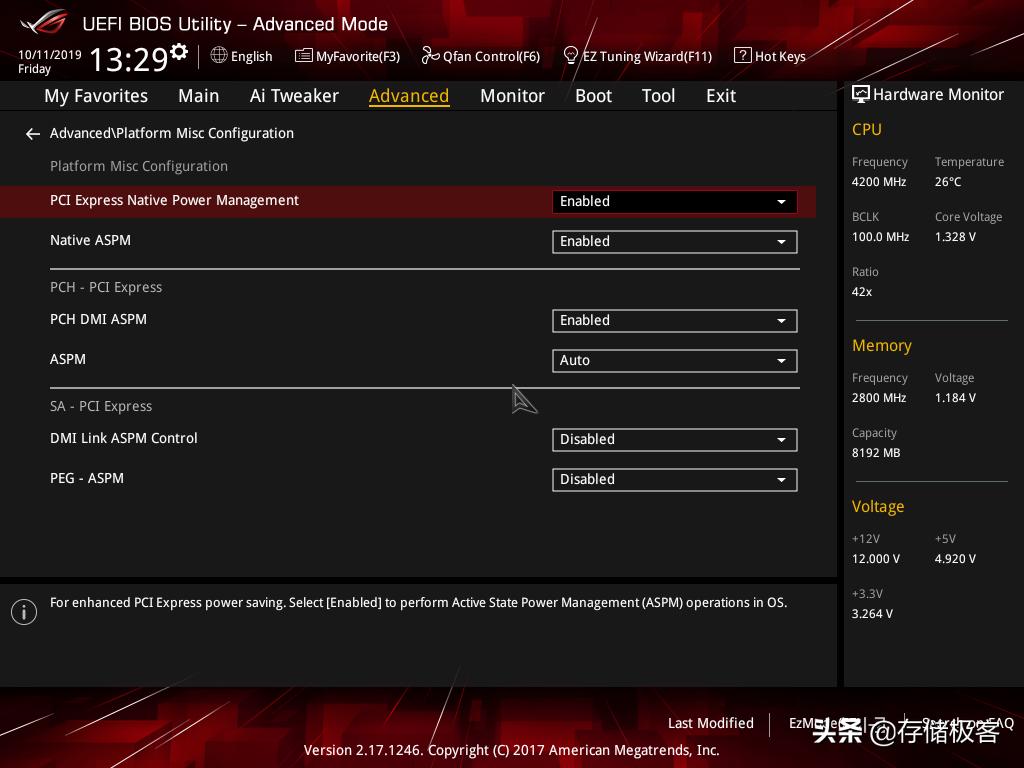The height and width of the screenshot is (768, 1024).
Task: Go to Exit tab
Action: point(721,96)
